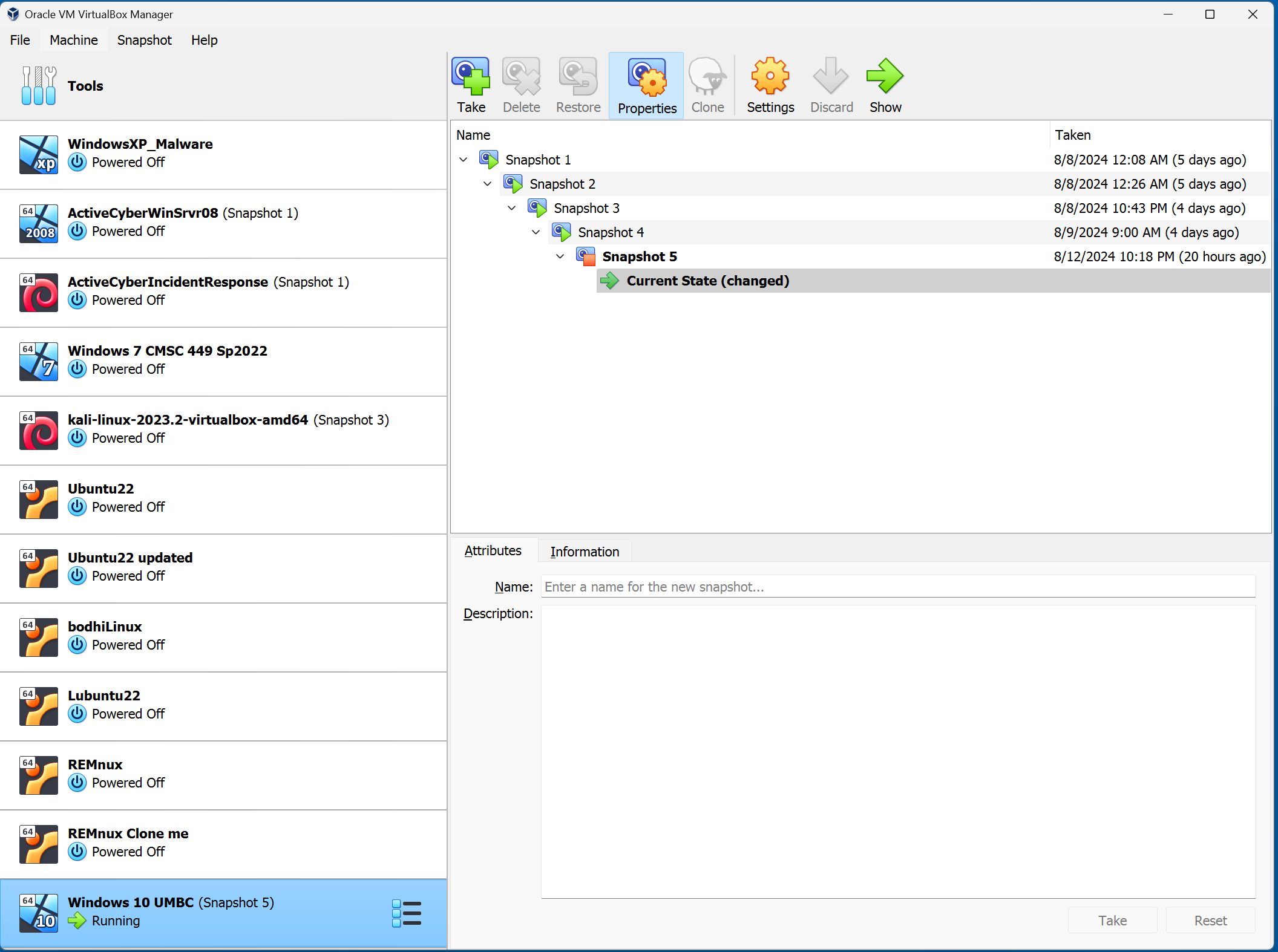Viewport: 1278px width, 952px height.
Task: Select the Lubuntu22 VM icon
Action: tap(39, 706)
